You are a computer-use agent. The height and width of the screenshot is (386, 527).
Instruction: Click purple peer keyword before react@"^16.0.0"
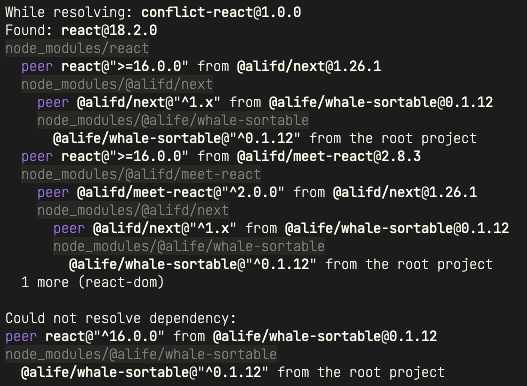point(21,337)
